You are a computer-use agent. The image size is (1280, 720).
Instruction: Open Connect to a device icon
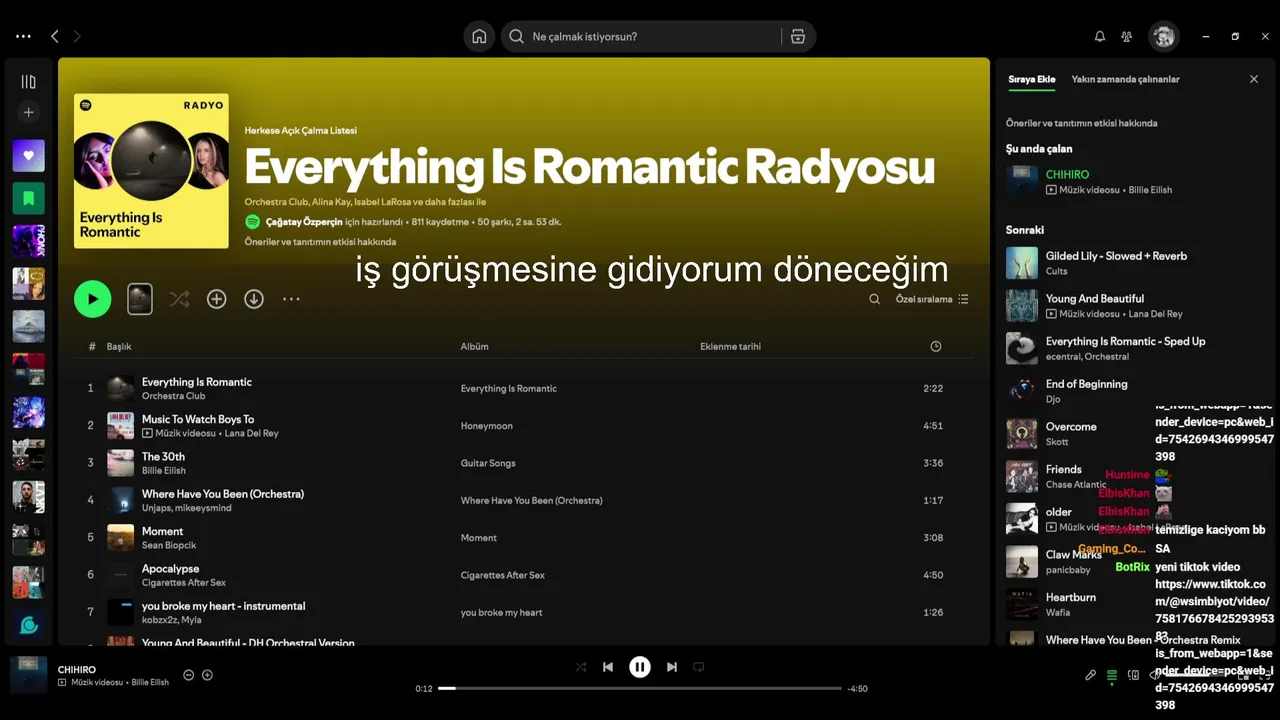tap(1133, 675)
